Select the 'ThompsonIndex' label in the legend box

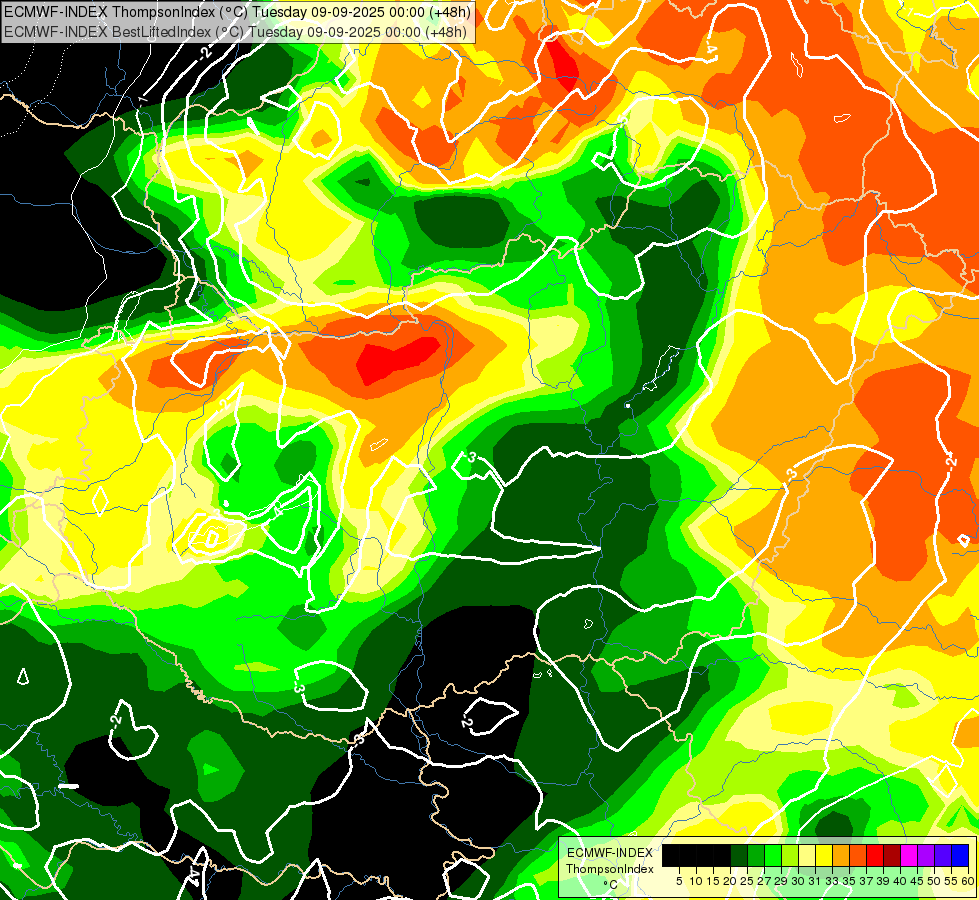pos(610,869)
